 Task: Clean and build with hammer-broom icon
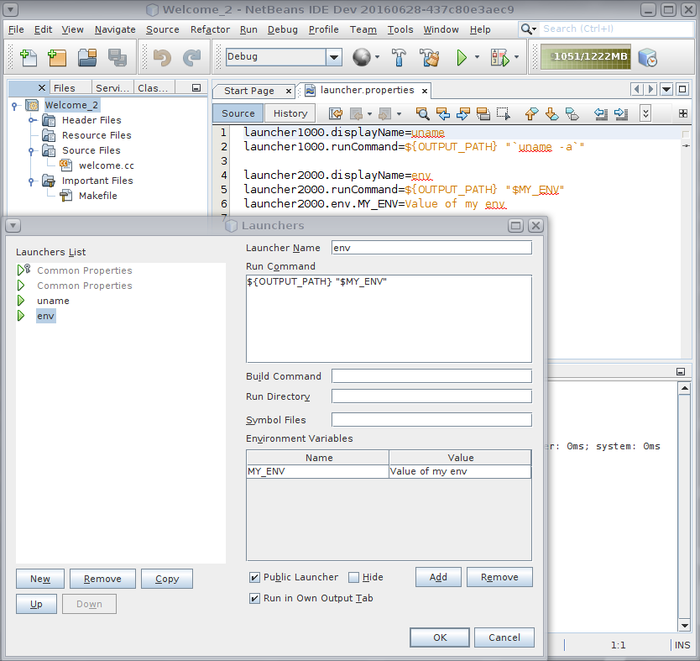click(429, 58)
